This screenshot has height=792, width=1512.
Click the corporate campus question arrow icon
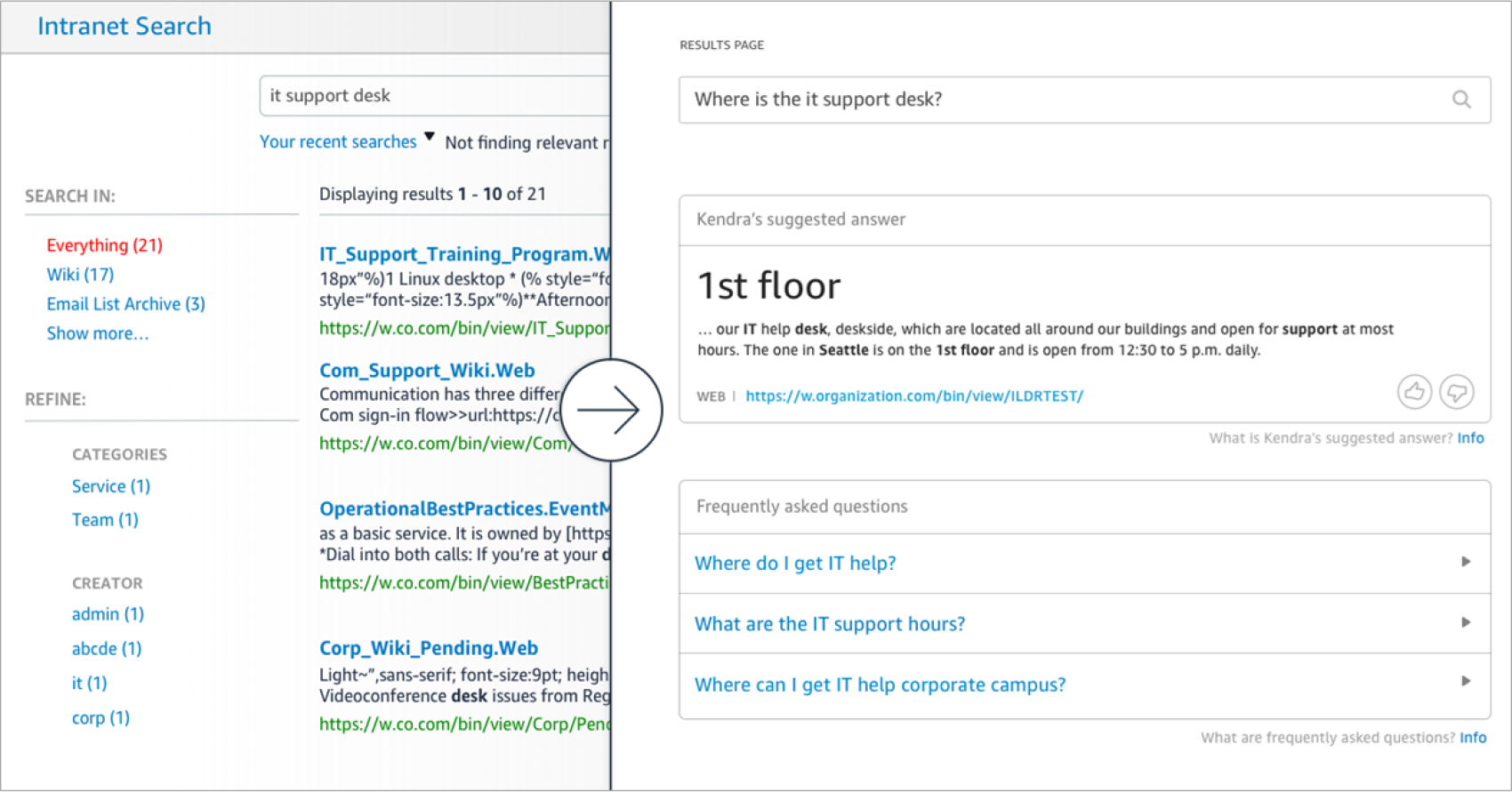coord(1465,683)
